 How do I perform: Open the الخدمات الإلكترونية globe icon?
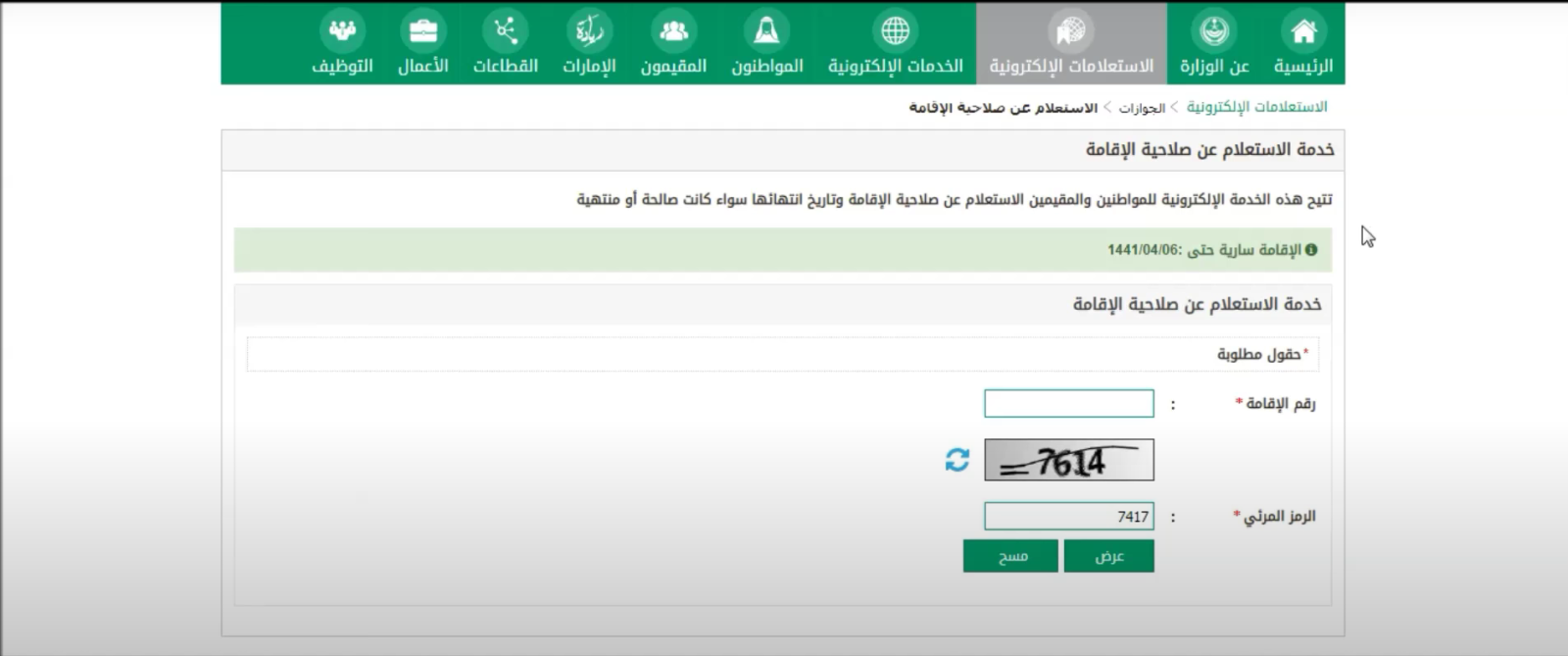(895, 31)
